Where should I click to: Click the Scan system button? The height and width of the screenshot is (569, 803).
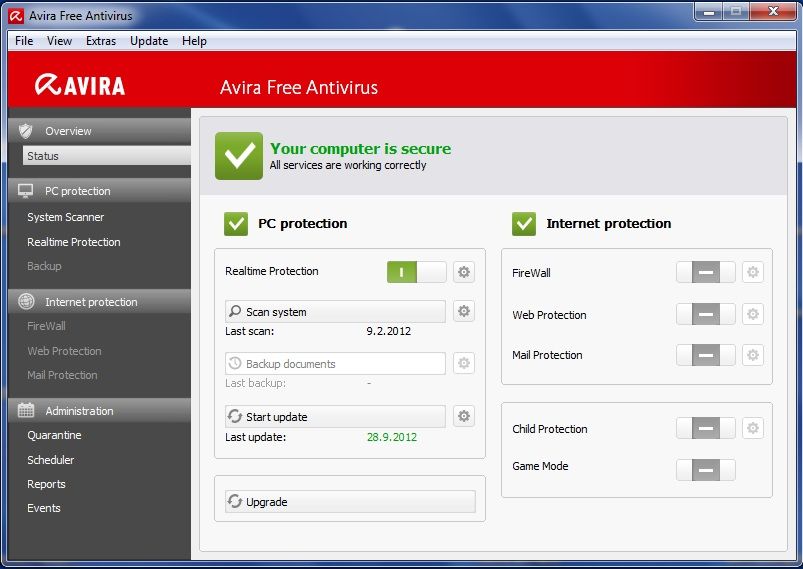pyautogui.click(x=335, y=312)
